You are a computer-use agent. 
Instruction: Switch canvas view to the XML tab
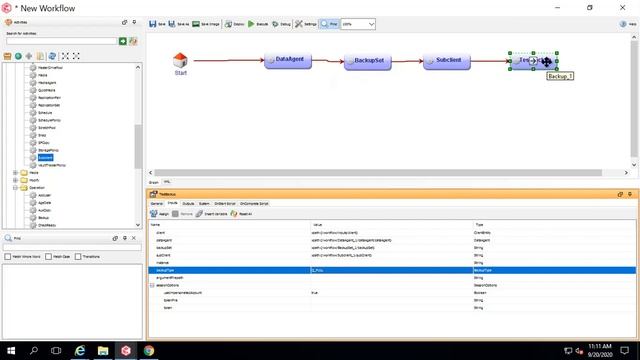(167, 182)
